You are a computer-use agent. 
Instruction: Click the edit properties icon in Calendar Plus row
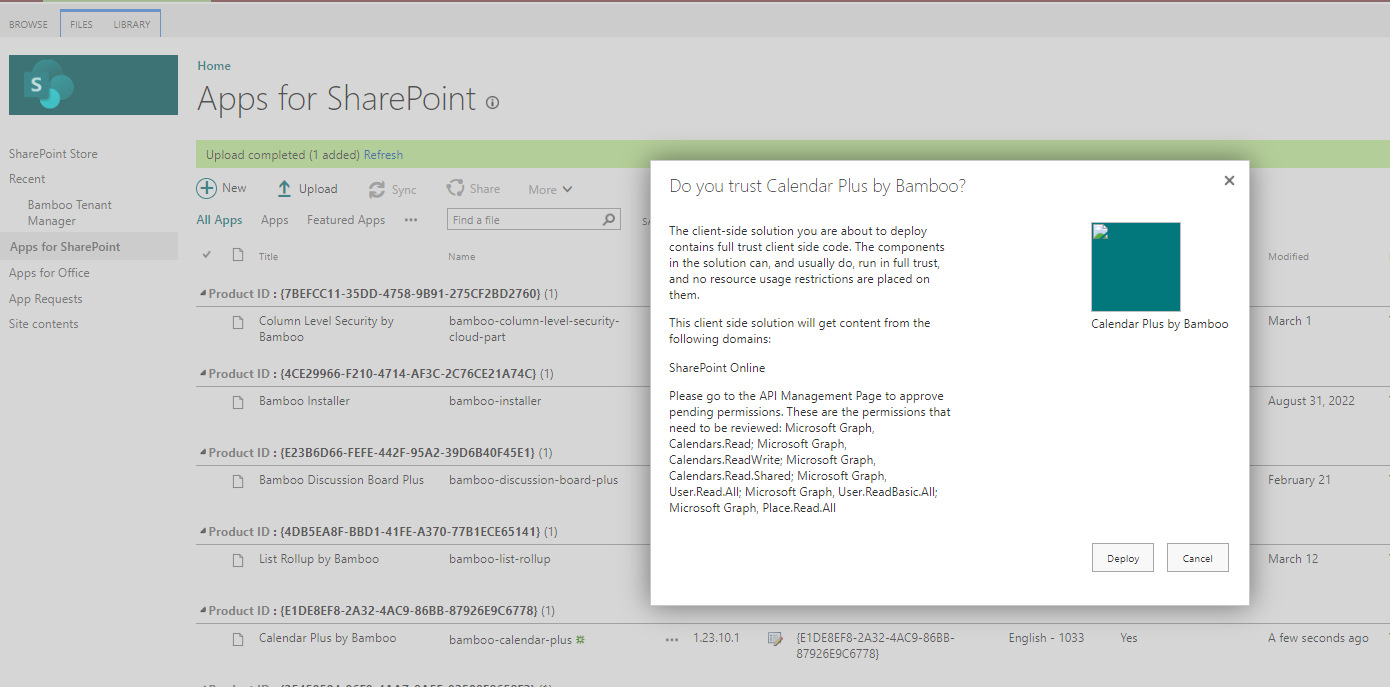(x=774, y=639)
